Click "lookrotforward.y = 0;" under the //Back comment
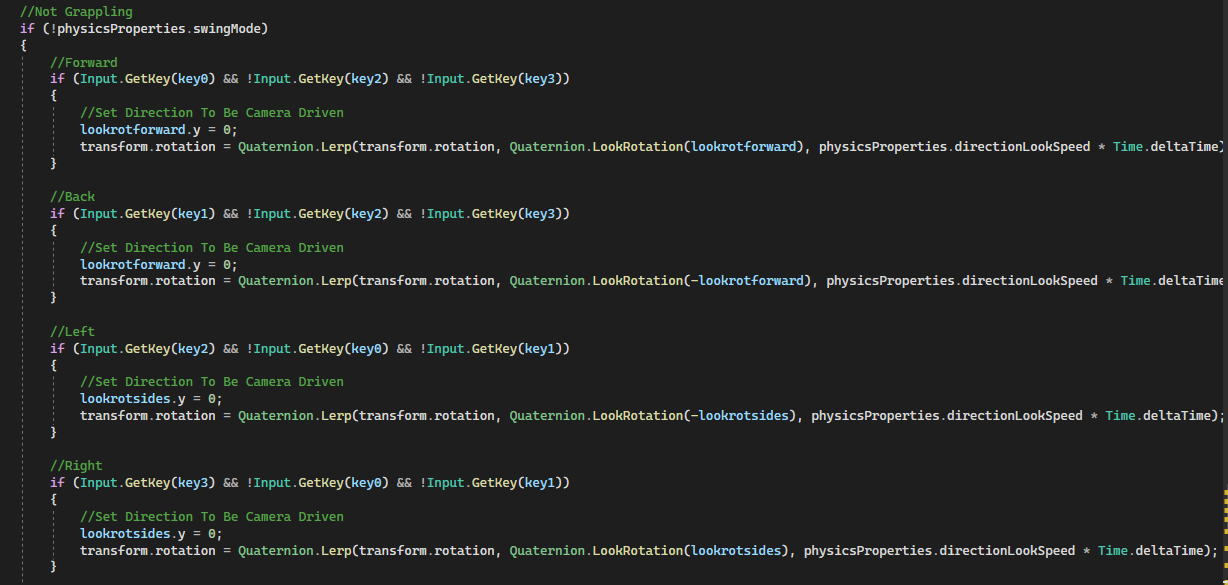1228x585 pixels. pyautogui.click(x=159, y=265)
